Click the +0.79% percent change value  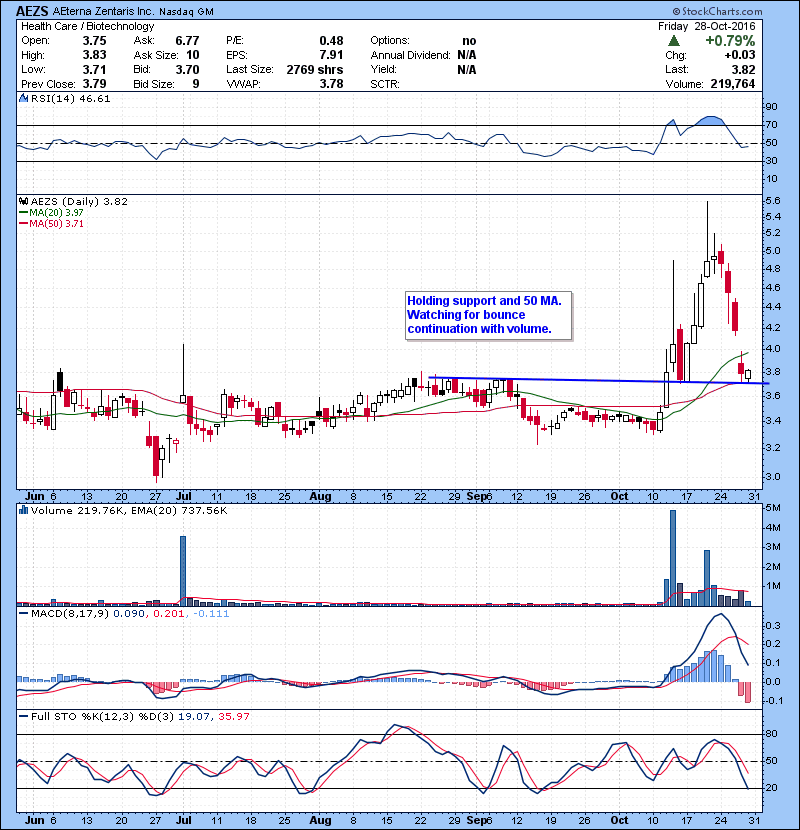pyautogui.click(x=730, y=41)
